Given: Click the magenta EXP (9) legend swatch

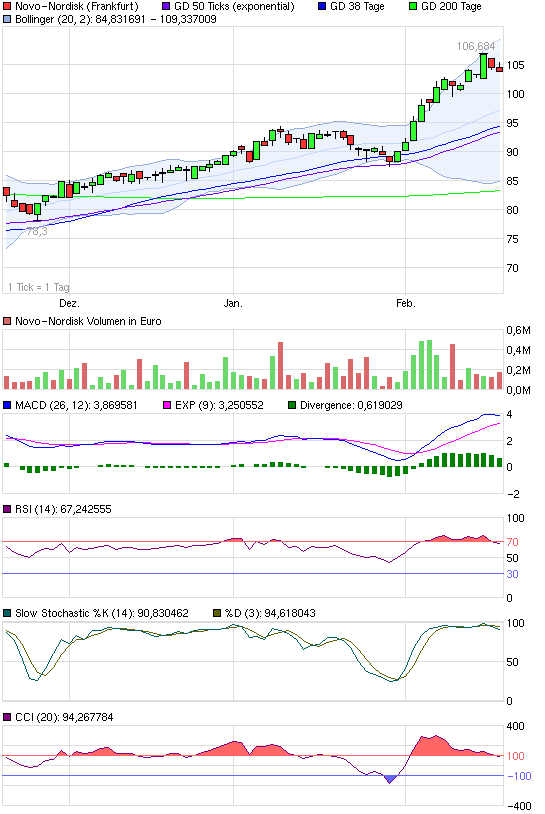Looking at the screenshot, I should 167,405.
